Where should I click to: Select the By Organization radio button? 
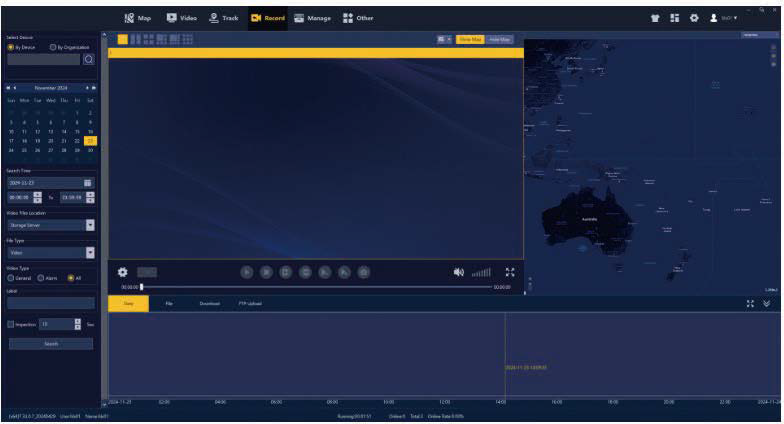[54, 47]
